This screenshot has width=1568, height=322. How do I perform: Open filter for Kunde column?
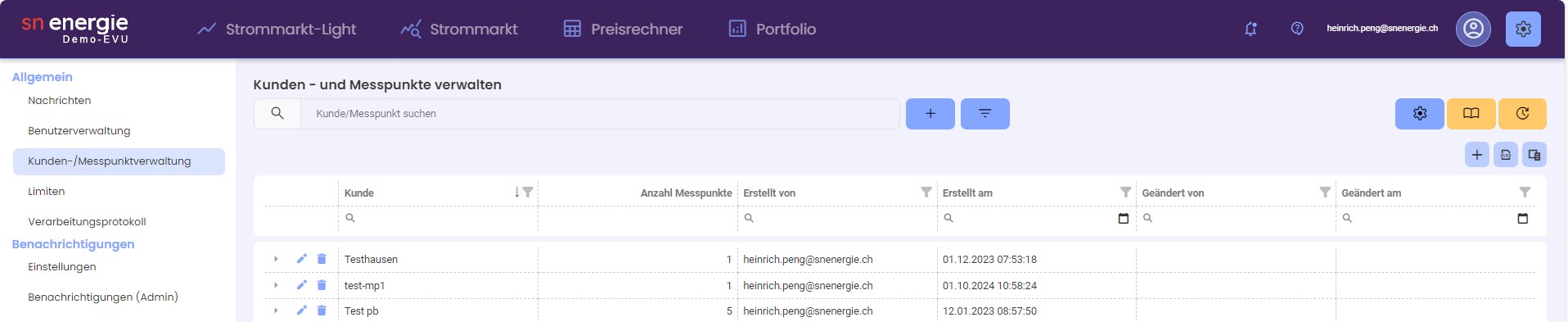click(528, 193)
